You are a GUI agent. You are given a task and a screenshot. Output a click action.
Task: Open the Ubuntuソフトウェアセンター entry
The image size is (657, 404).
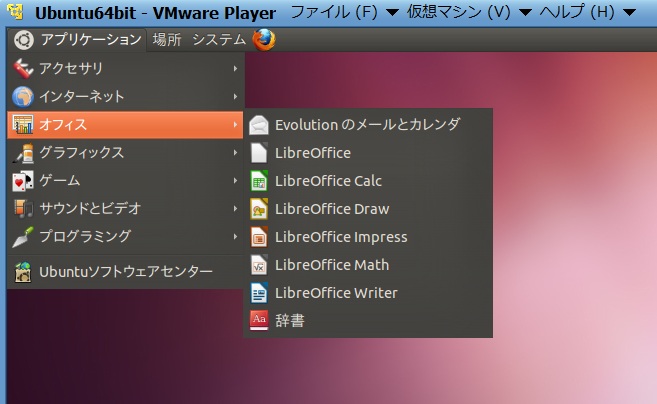125,272
